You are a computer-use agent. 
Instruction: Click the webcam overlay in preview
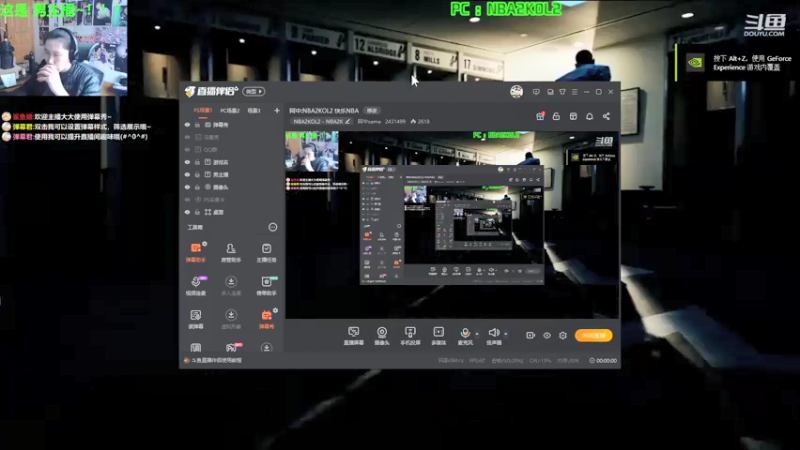pyautogui.click(x=312, y=151)
